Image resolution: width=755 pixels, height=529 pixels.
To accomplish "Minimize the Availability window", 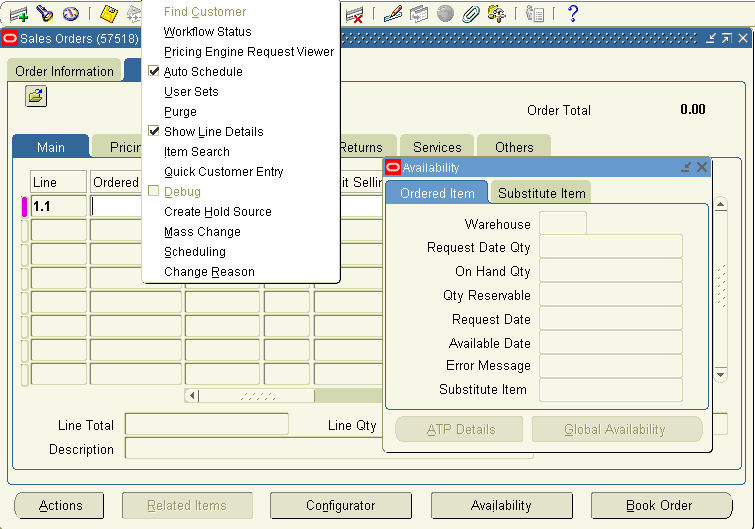I will click(x=686, y=167).
